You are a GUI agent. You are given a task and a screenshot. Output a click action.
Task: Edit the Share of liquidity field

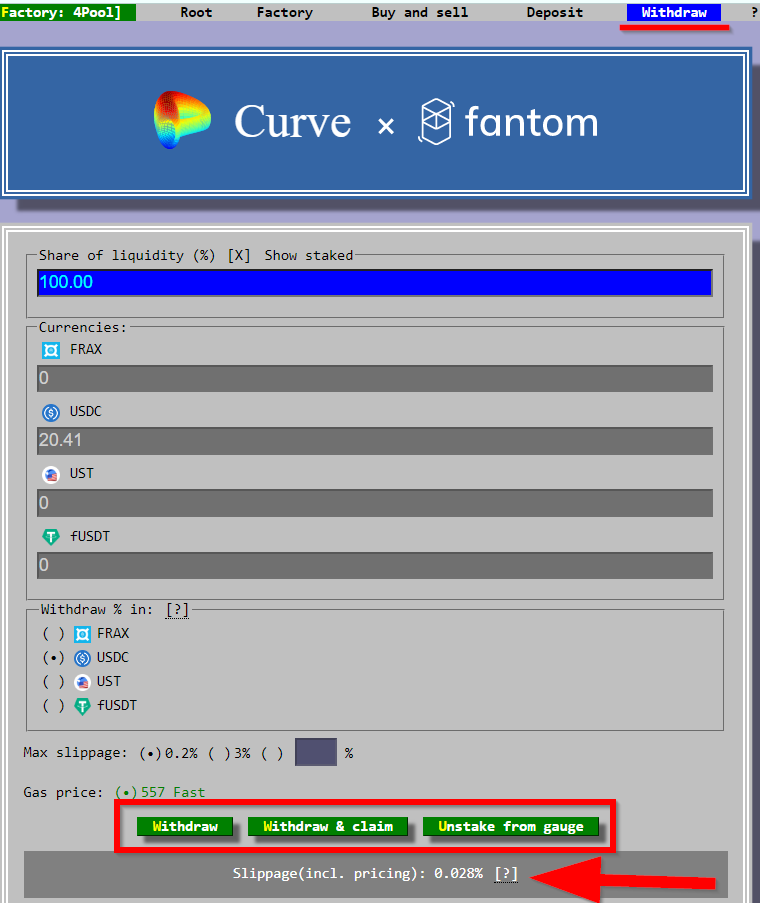tap(375, 283)
